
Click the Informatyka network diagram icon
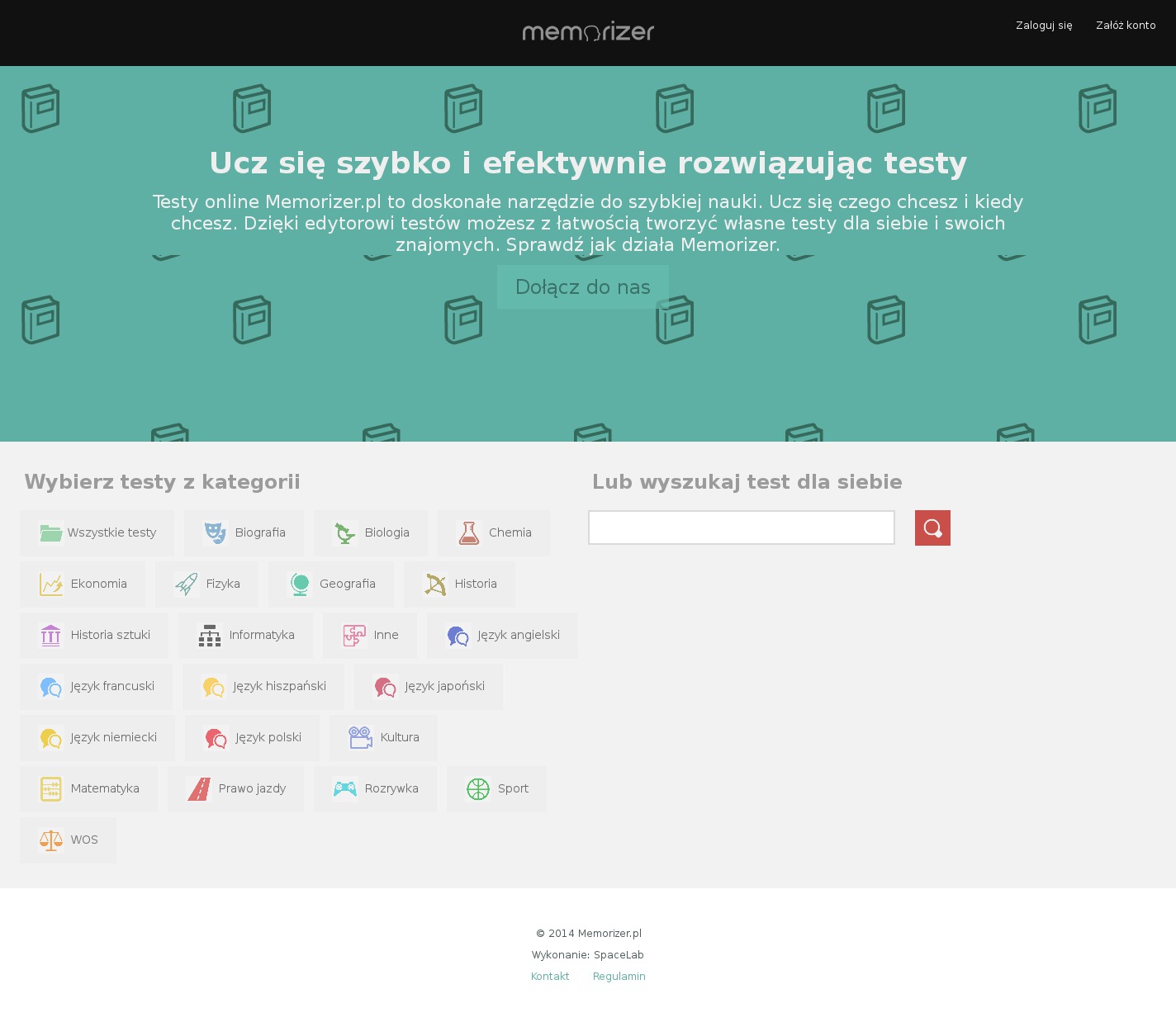tap(210, 636)
